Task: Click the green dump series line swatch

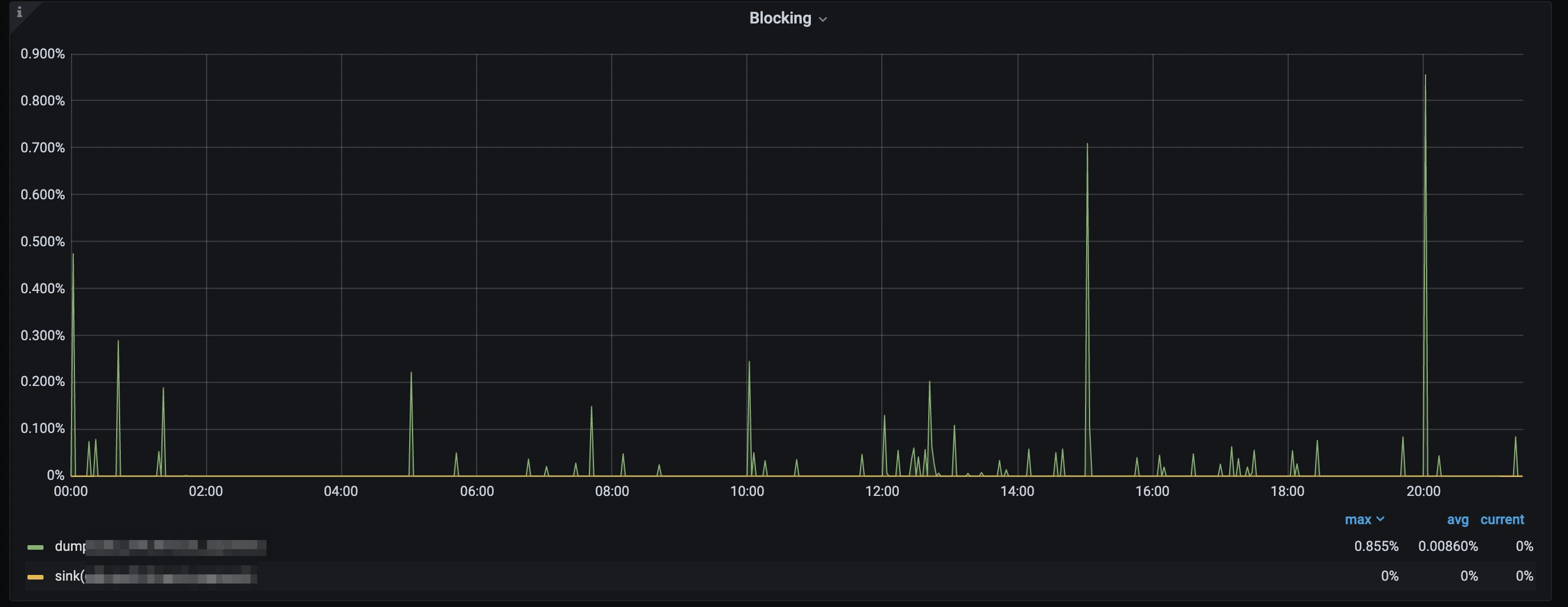Action: [x=37, y=546]
